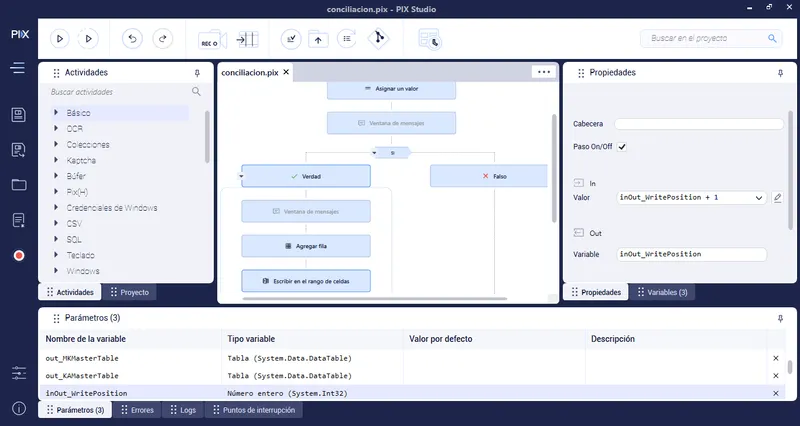Select the Agregar fila activity block
This screenshot has width=800, height=426.
[306, 246]
